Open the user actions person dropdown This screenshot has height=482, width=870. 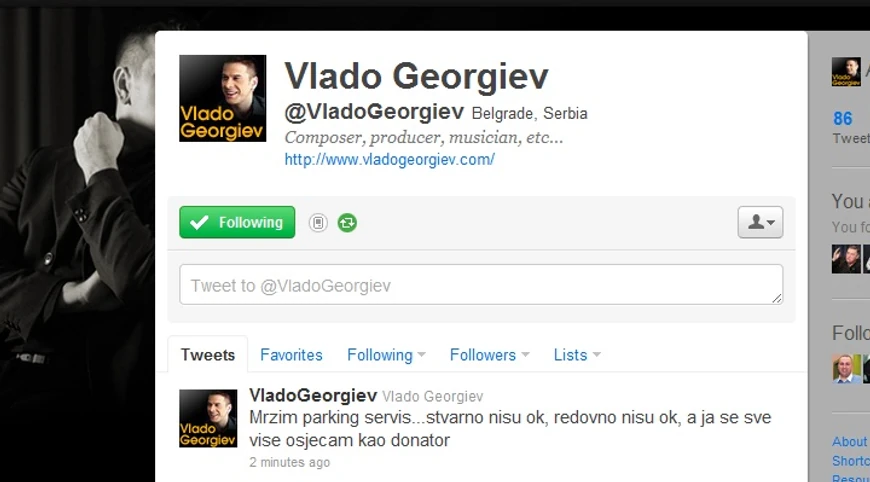[x=760, y=222]
